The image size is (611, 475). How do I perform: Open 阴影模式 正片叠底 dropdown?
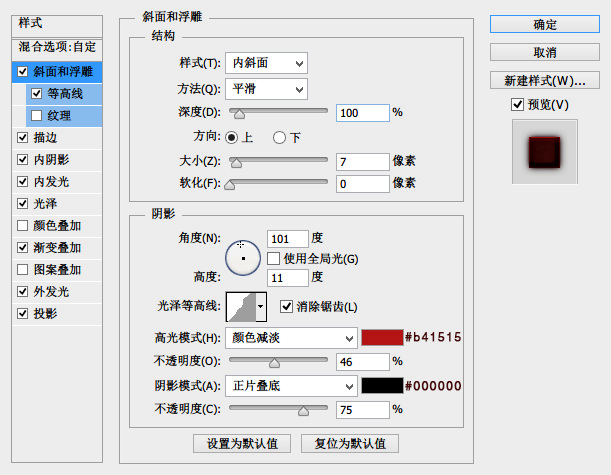point(291,386)
